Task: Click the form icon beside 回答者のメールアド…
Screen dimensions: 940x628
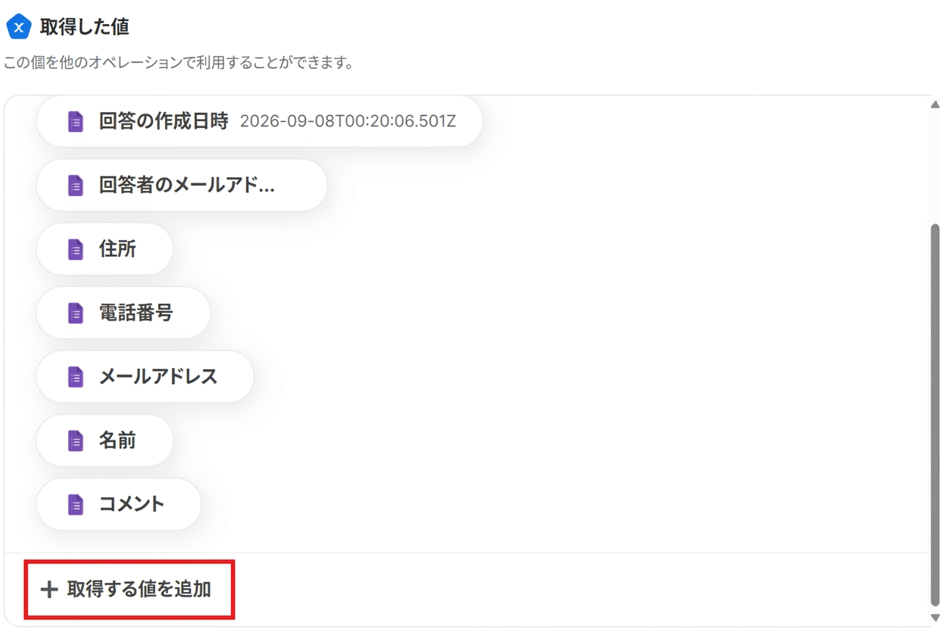Action: point(76,185)
